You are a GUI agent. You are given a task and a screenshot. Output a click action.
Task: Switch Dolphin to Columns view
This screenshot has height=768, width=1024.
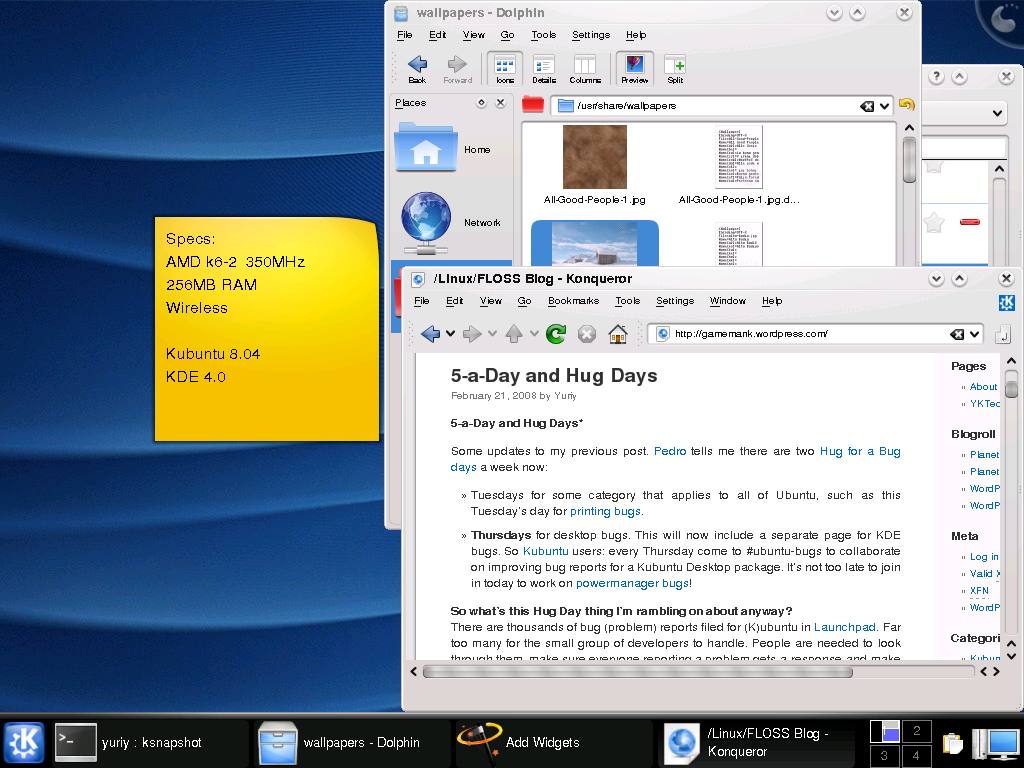click(x=585, y=68)
